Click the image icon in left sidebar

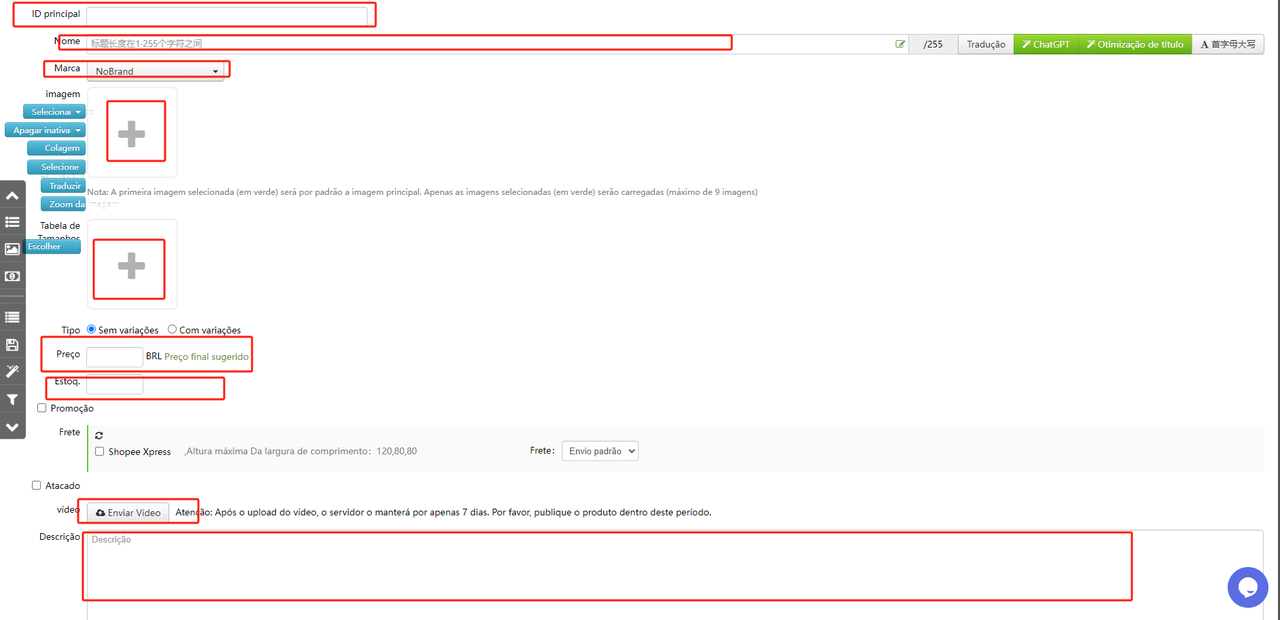pos(12,249)
